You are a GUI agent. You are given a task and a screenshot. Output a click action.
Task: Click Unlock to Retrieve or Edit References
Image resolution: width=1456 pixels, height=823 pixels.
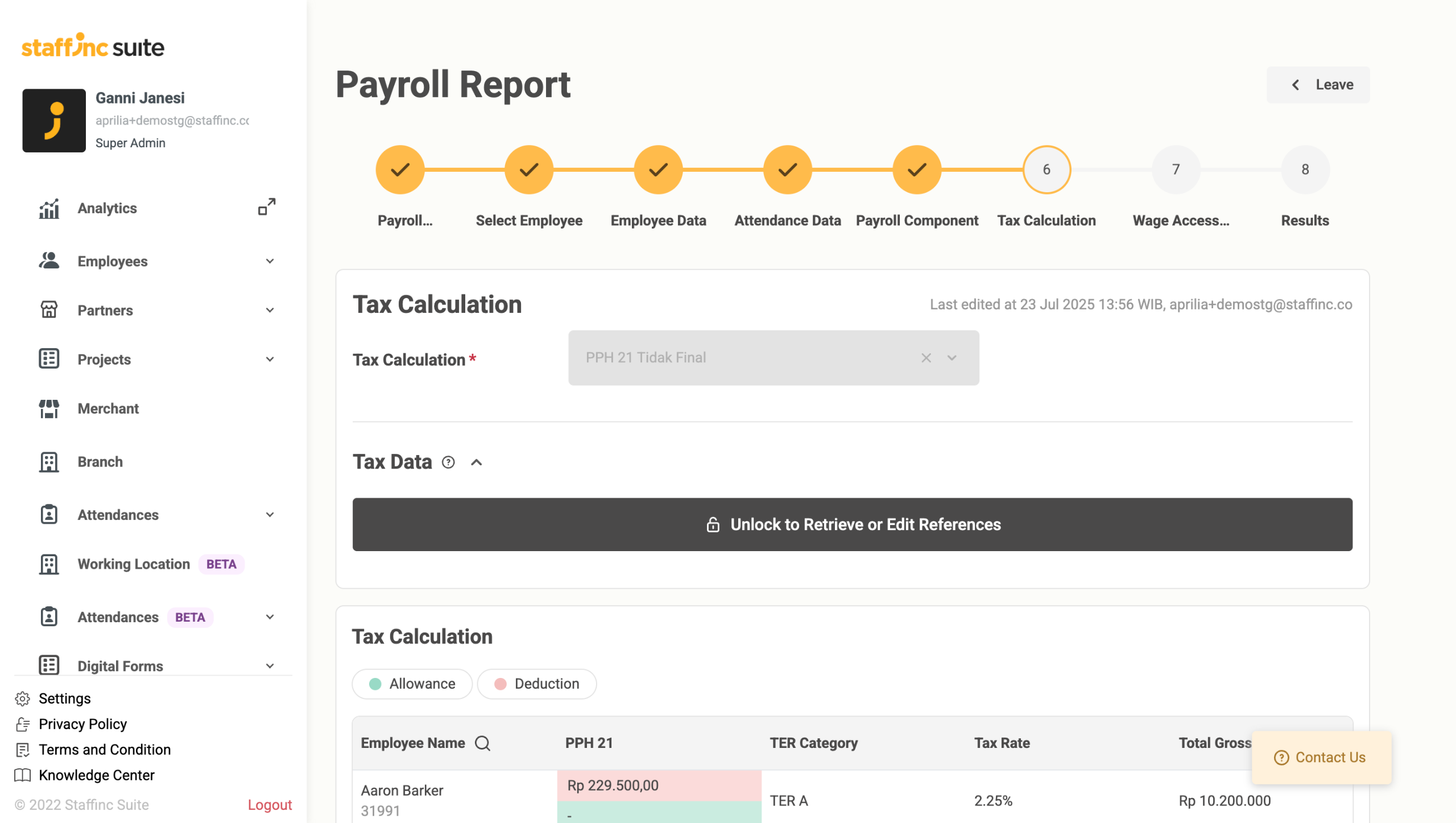click(852, 524)
